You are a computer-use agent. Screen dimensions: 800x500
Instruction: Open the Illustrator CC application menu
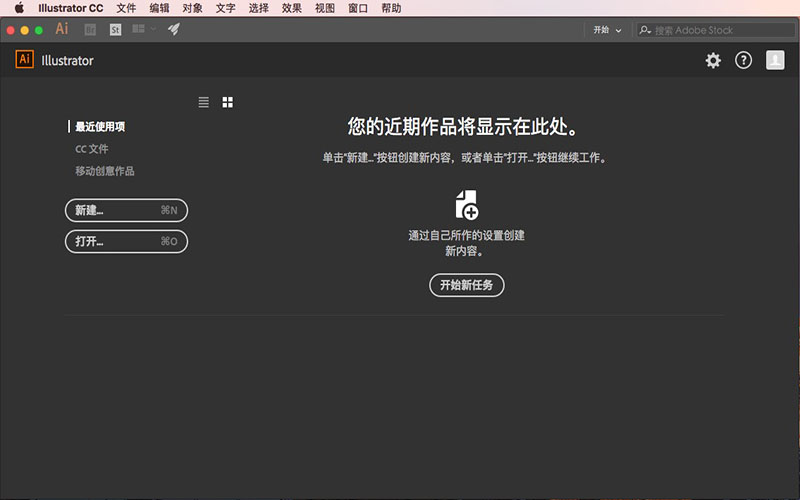[x=70, y=8]
